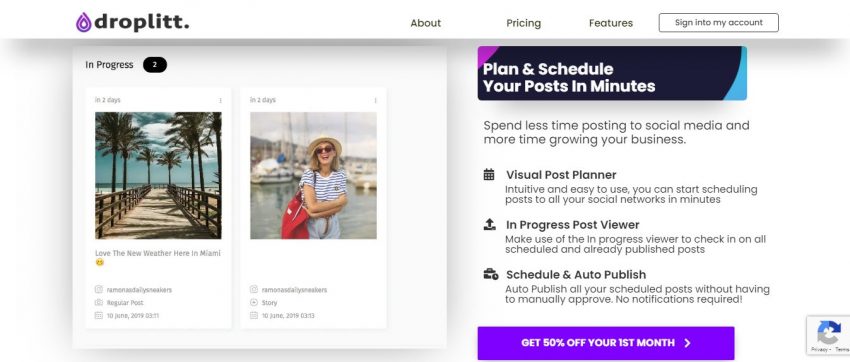Open the woman at marina thumbnail
The height and width of the screenshot is (362, 850).
(x=313, y=176)
